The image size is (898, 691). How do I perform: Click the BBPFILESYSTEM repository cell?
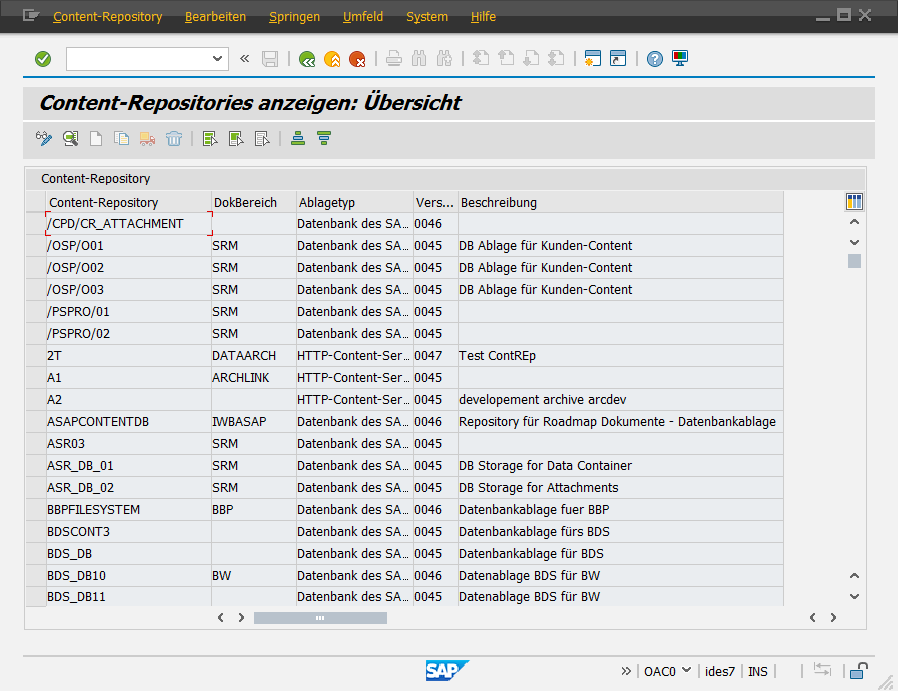[129, 510]
